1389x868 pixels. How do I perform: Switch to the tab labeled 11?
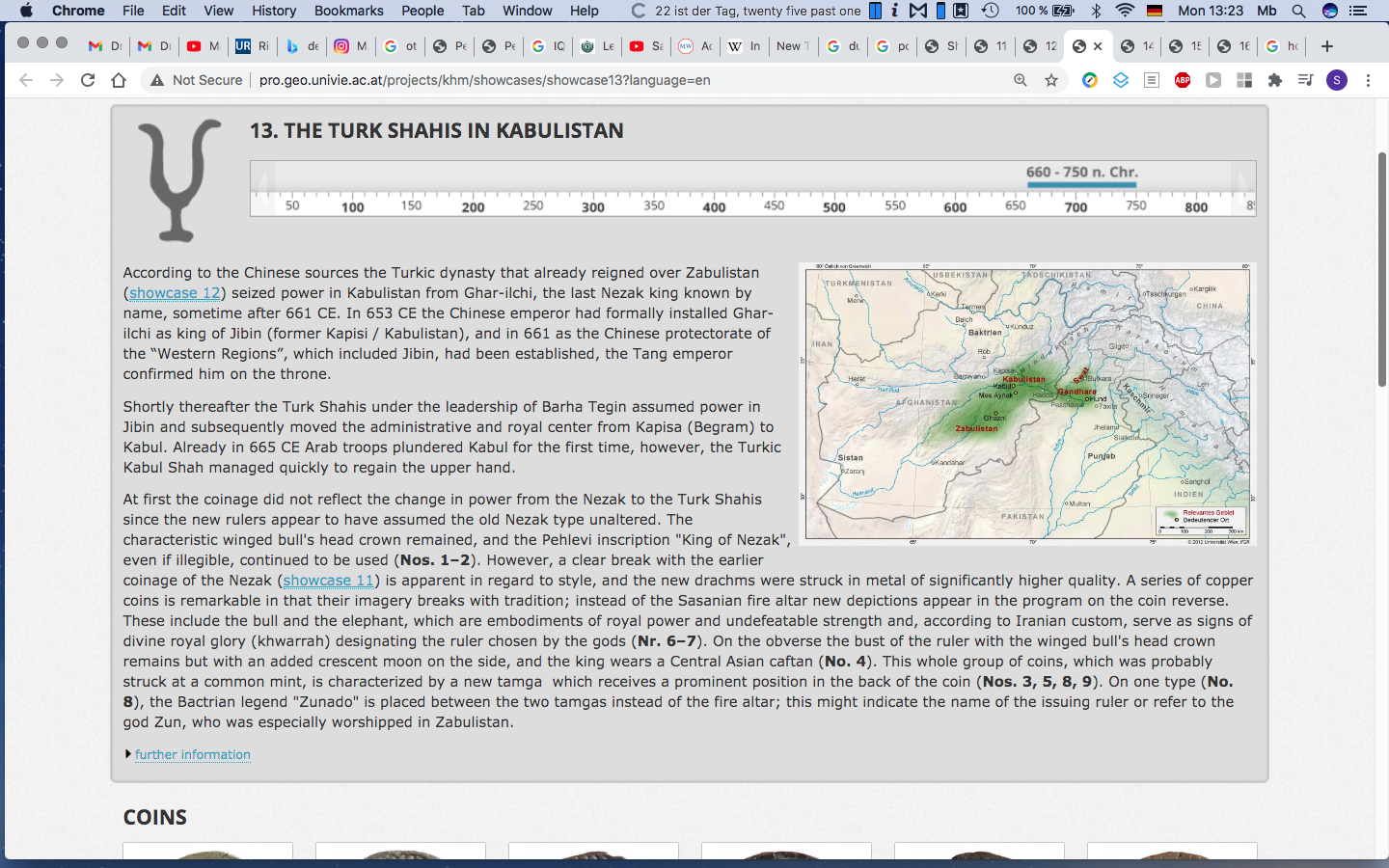tap(991, 45)
